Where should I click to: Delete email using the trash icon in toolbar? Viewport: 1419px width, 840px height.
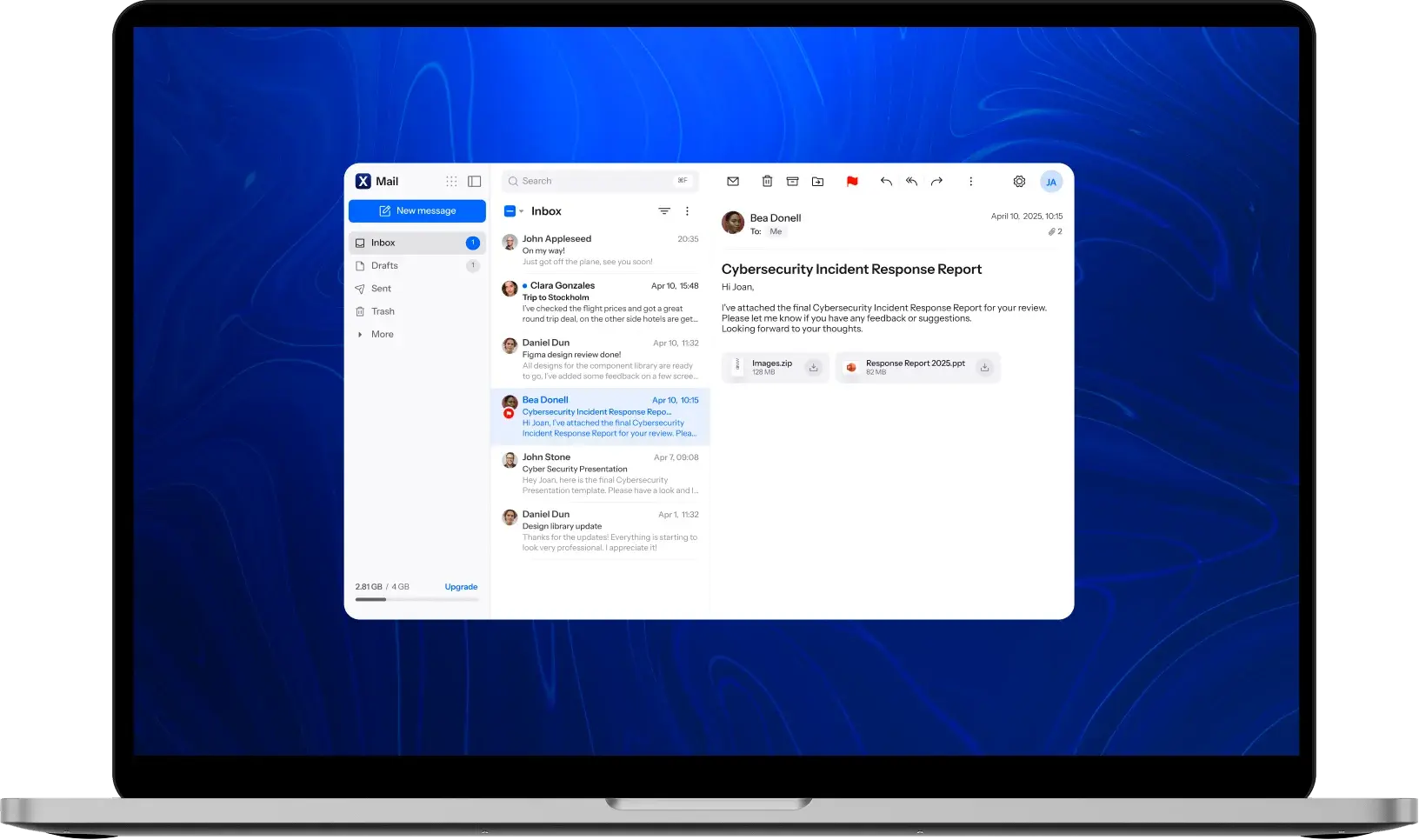[767, 181]
